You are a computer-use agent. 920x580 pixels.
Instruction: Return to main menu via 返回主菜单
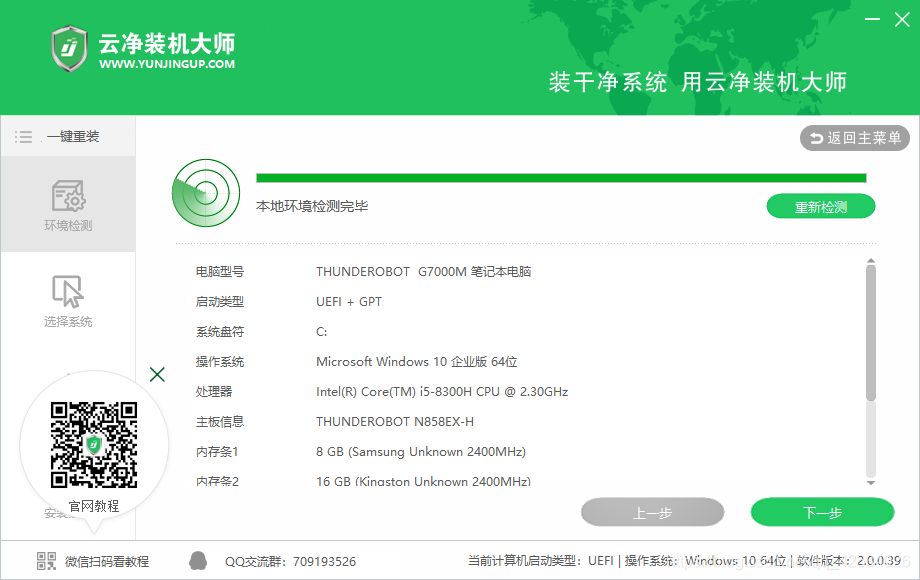[x=855, y=138]
